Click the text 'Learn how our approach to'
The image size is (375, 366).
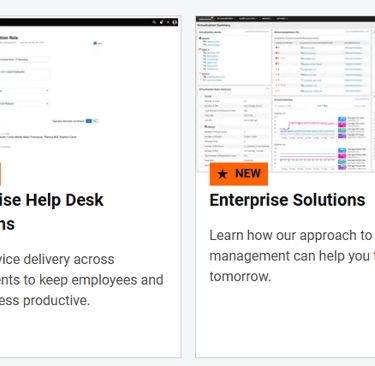click(x=291, y=235)
